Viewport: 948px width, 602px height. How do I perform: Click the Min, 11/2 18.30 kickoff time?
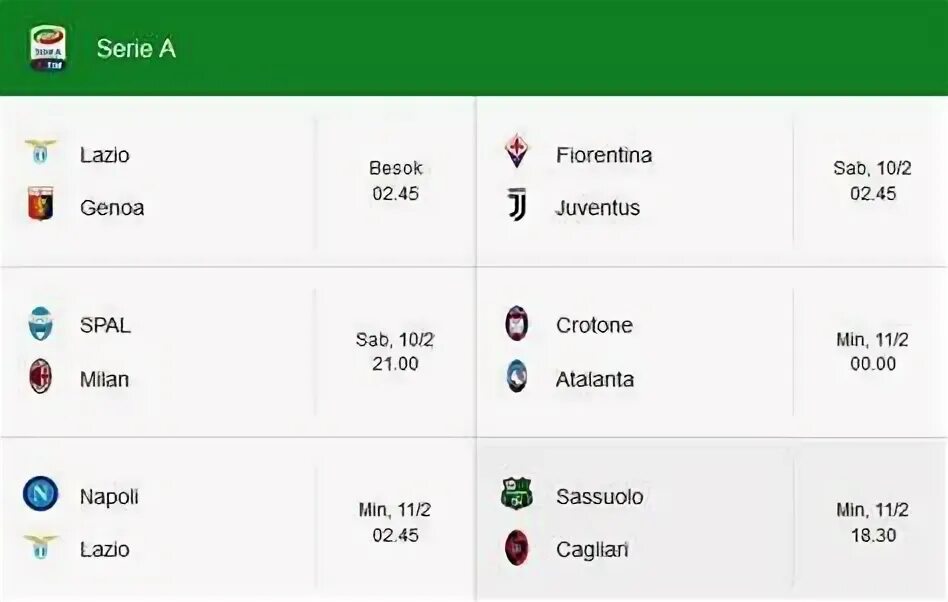pos(872,522)
